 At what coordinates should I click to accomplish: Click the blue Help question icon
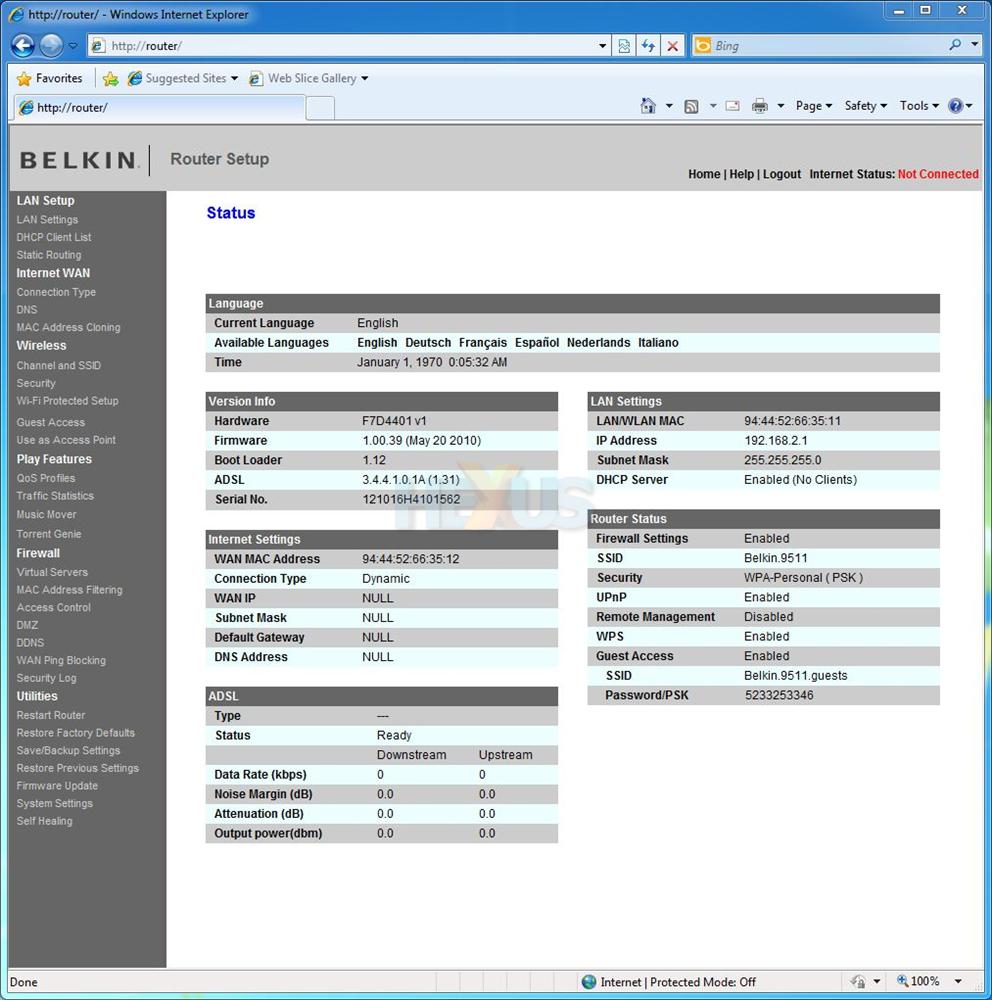tap(955, 106)
